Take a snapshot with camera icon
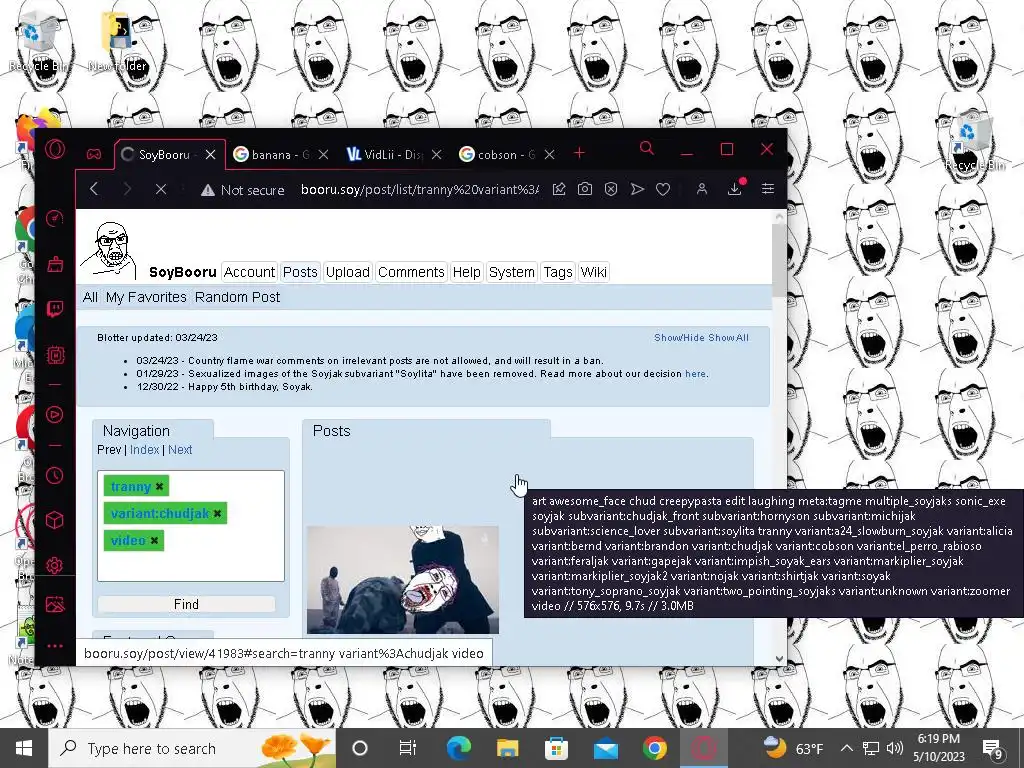Screen dimensions: 1024x768 tap(585, 189)
